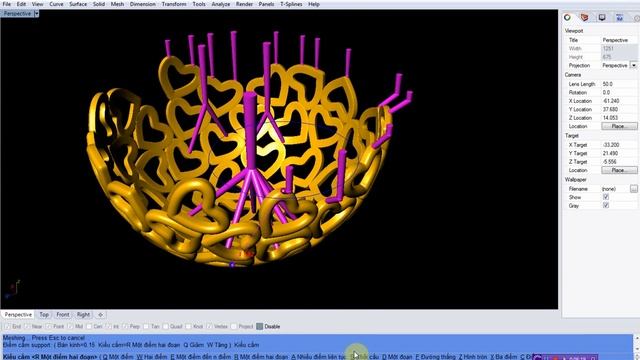
Task: Open the Tools menu
Action: click(x=199, y=4)
